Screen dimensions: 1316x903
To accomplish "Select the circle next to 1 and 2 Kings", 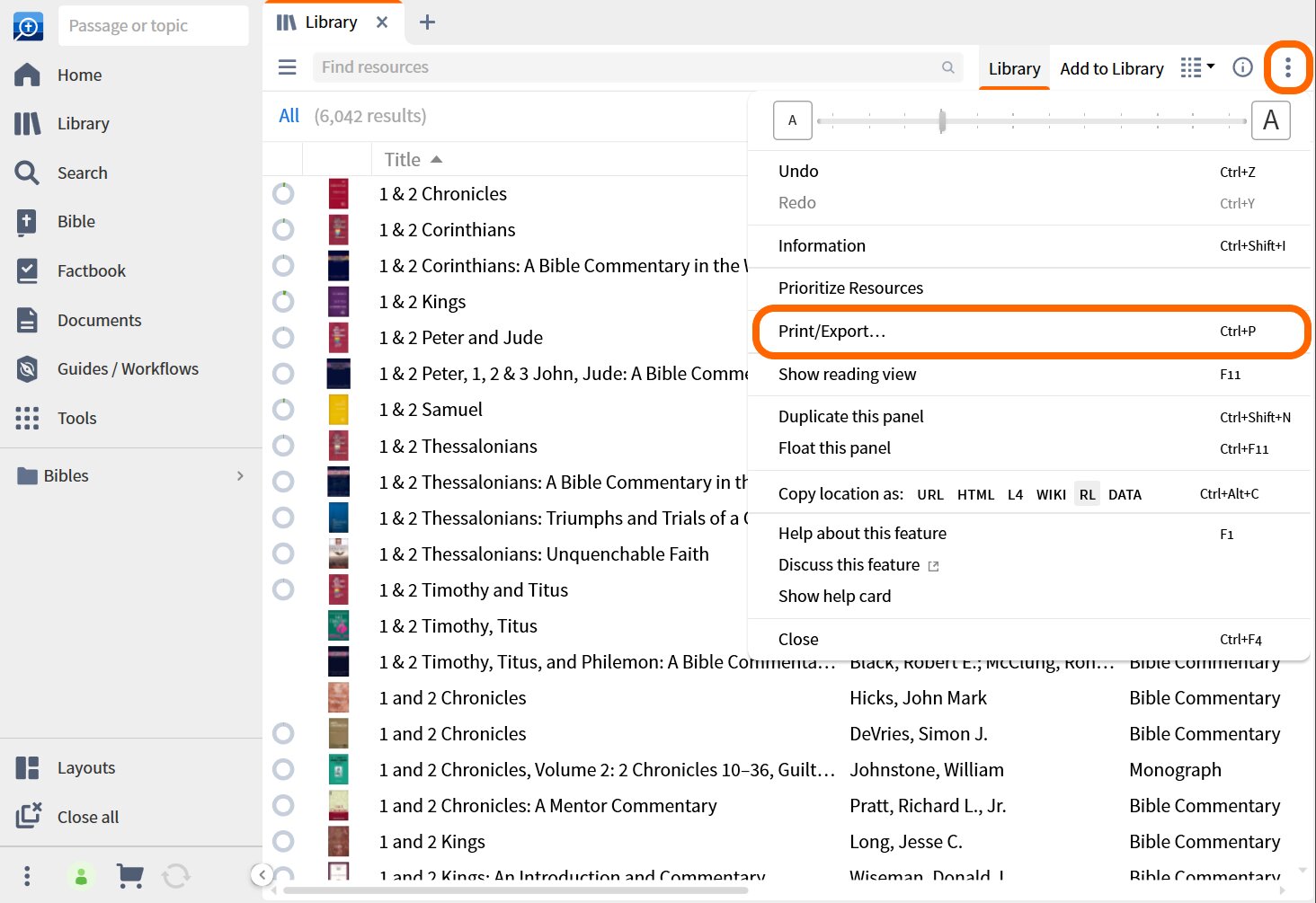I will (x=283, y=841).
